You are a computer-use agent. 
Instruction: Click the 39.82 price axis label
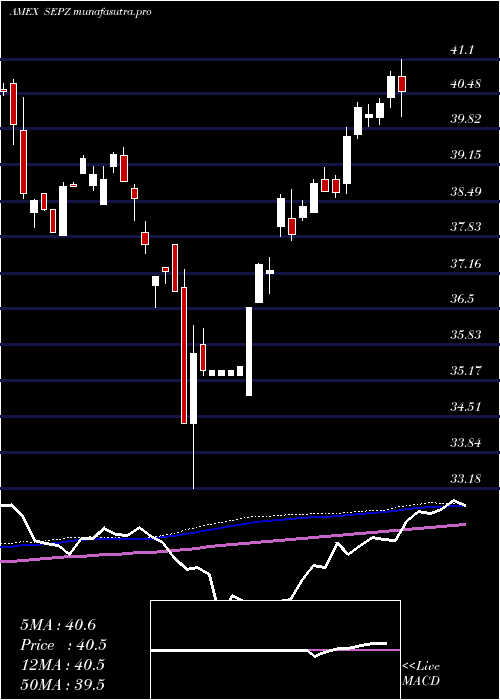coord(466,119)
